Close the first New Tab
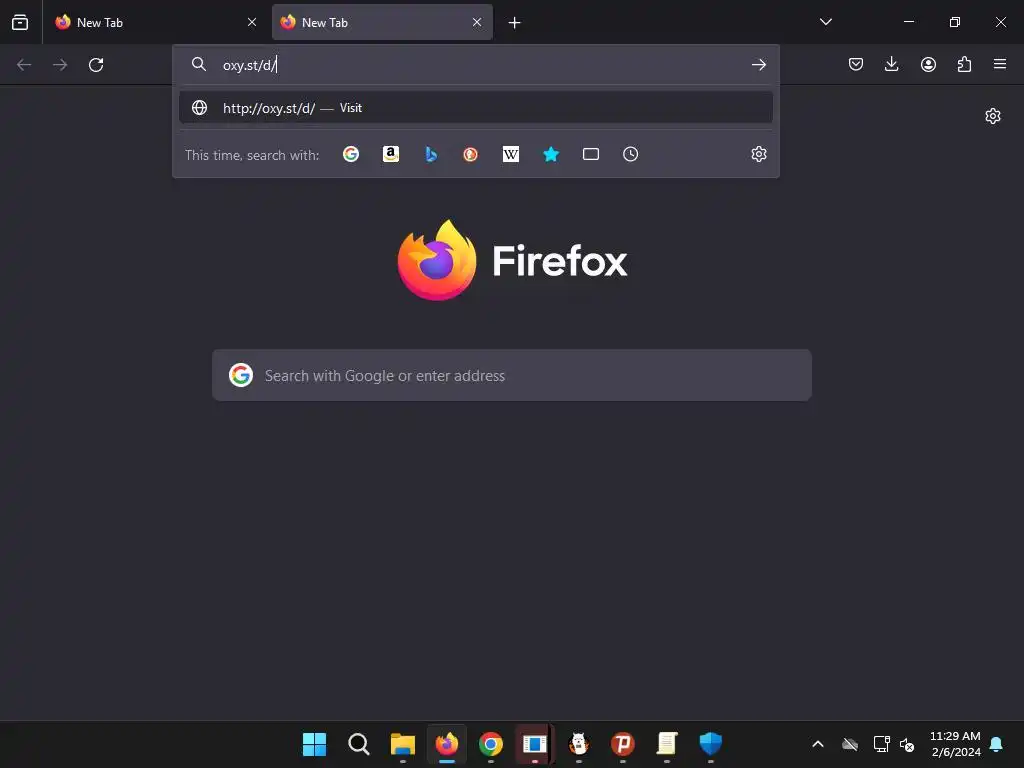The height and width of the screenshot is (768, 1024). tap(252, 22)
